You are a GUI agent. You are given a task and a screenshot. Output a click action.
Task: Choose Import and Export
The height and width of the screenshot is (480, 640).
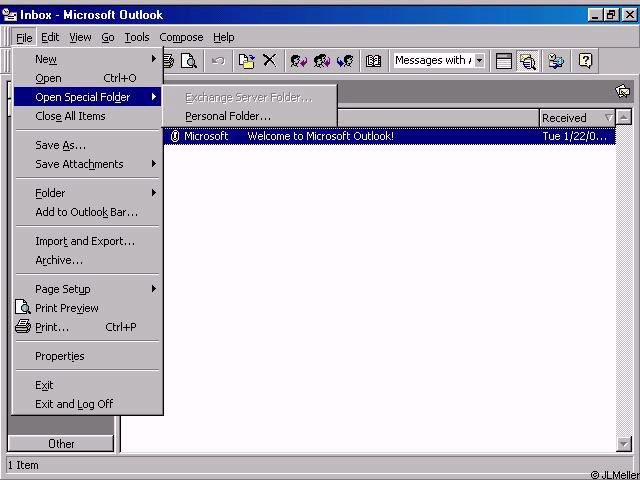[x=88, y=241]
